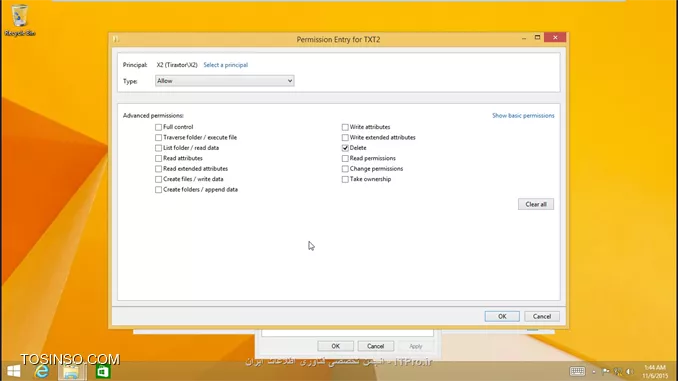The width and height of the screenshot is (678, 381).
Task: Launch Internet Explorer from taskbar
Action: point(42,371)
